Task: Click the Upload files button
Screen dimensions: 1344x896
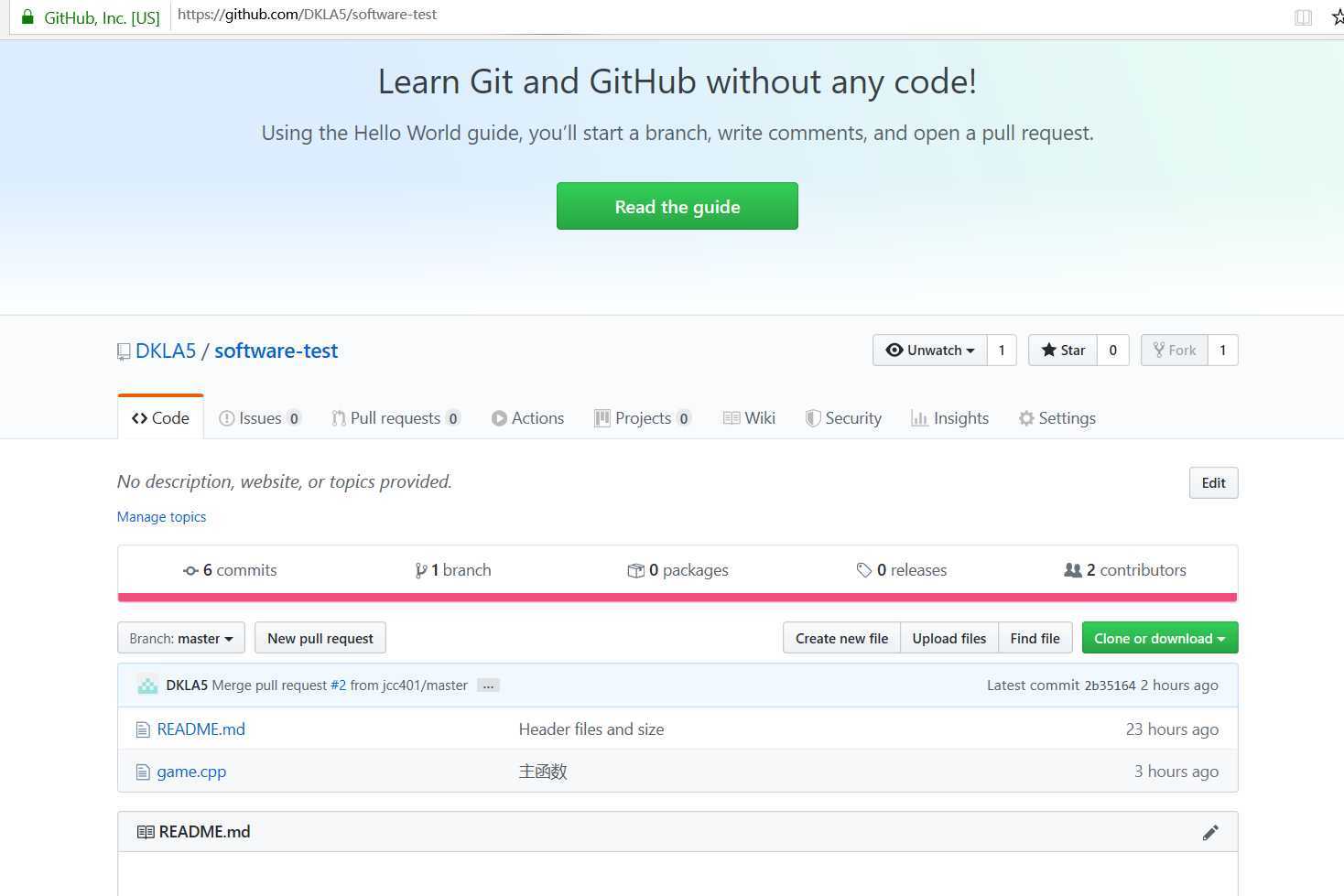Action: point(948,638)
